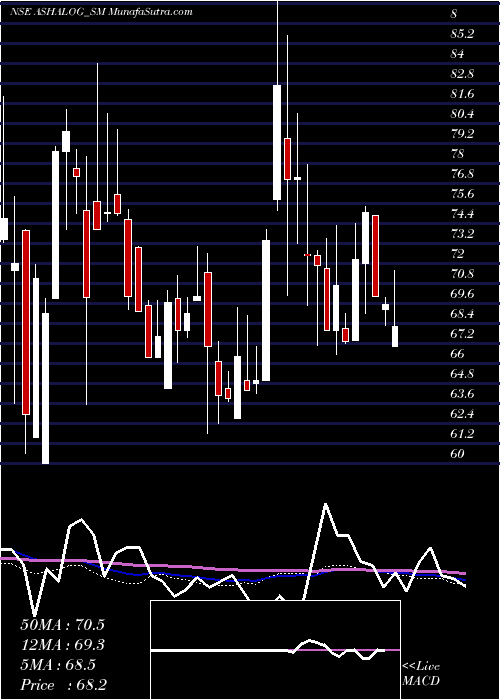Click the 12MA : 69.3 reading
Image resolution: width=500 pixels, height=700 pixels.
coord(62,645)
